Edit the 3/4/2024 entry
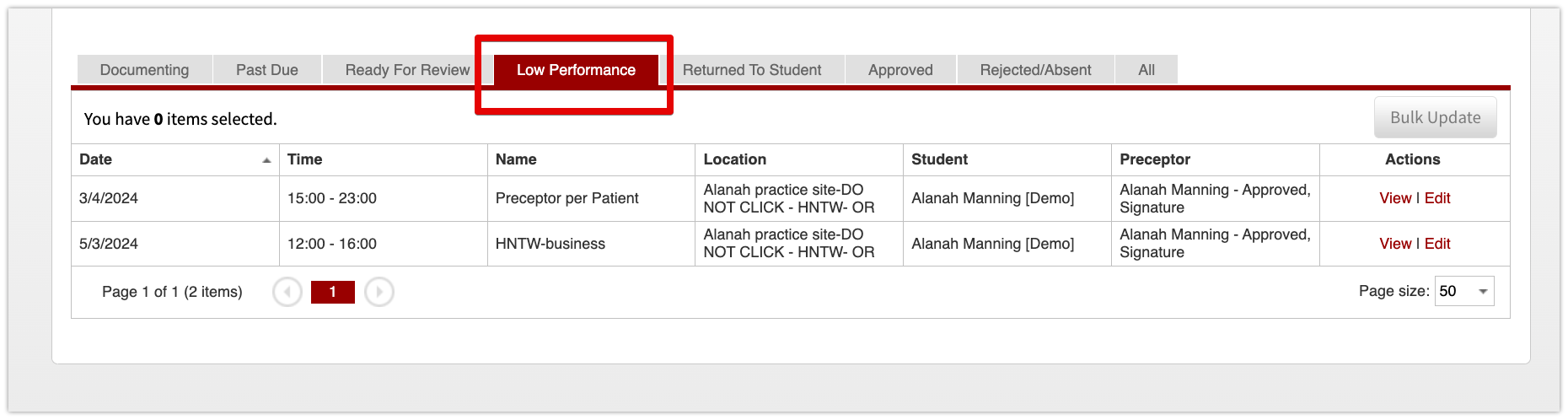 [1437, 198]
